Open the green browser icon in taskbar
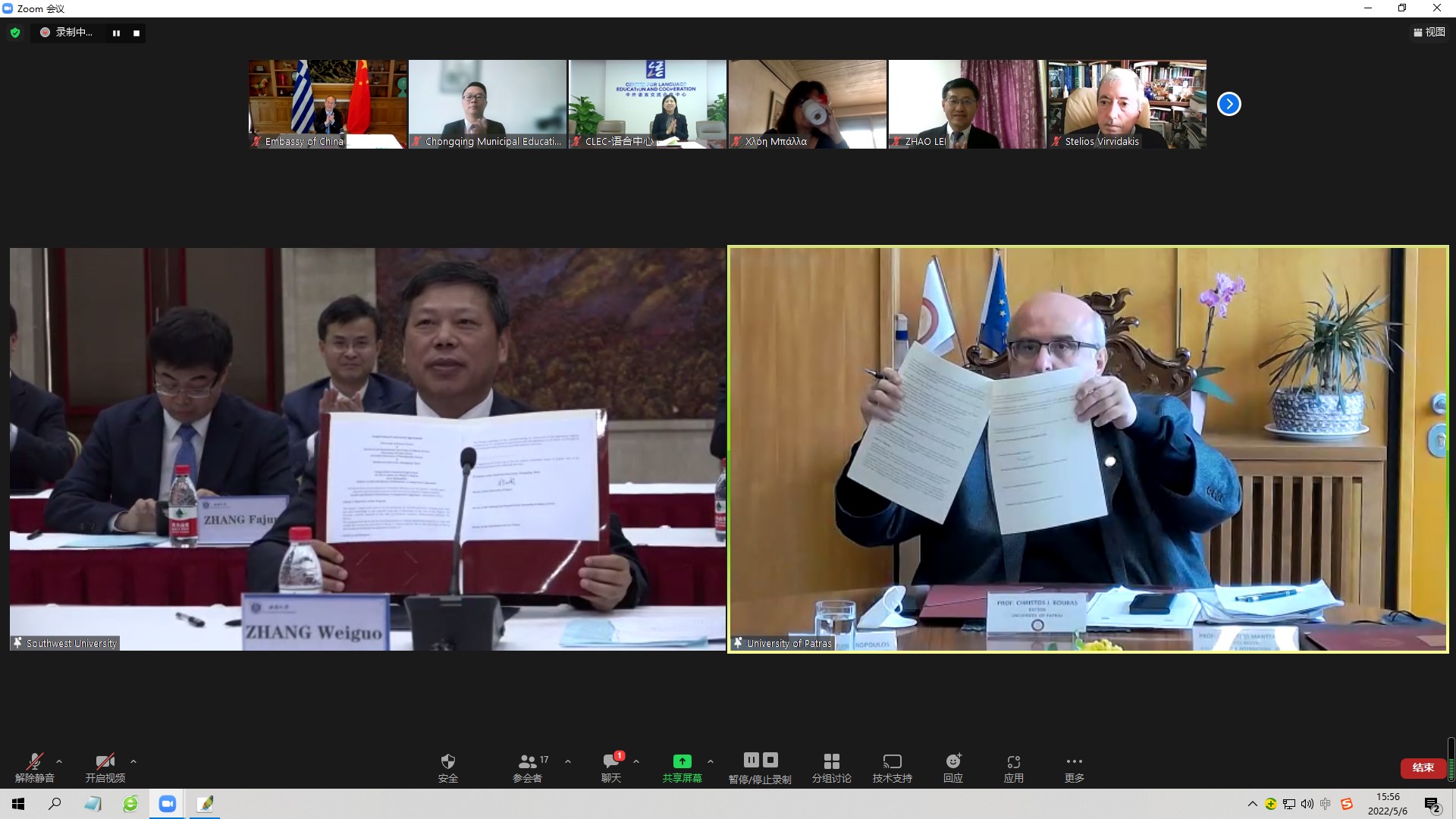 (x=130, y=804)
